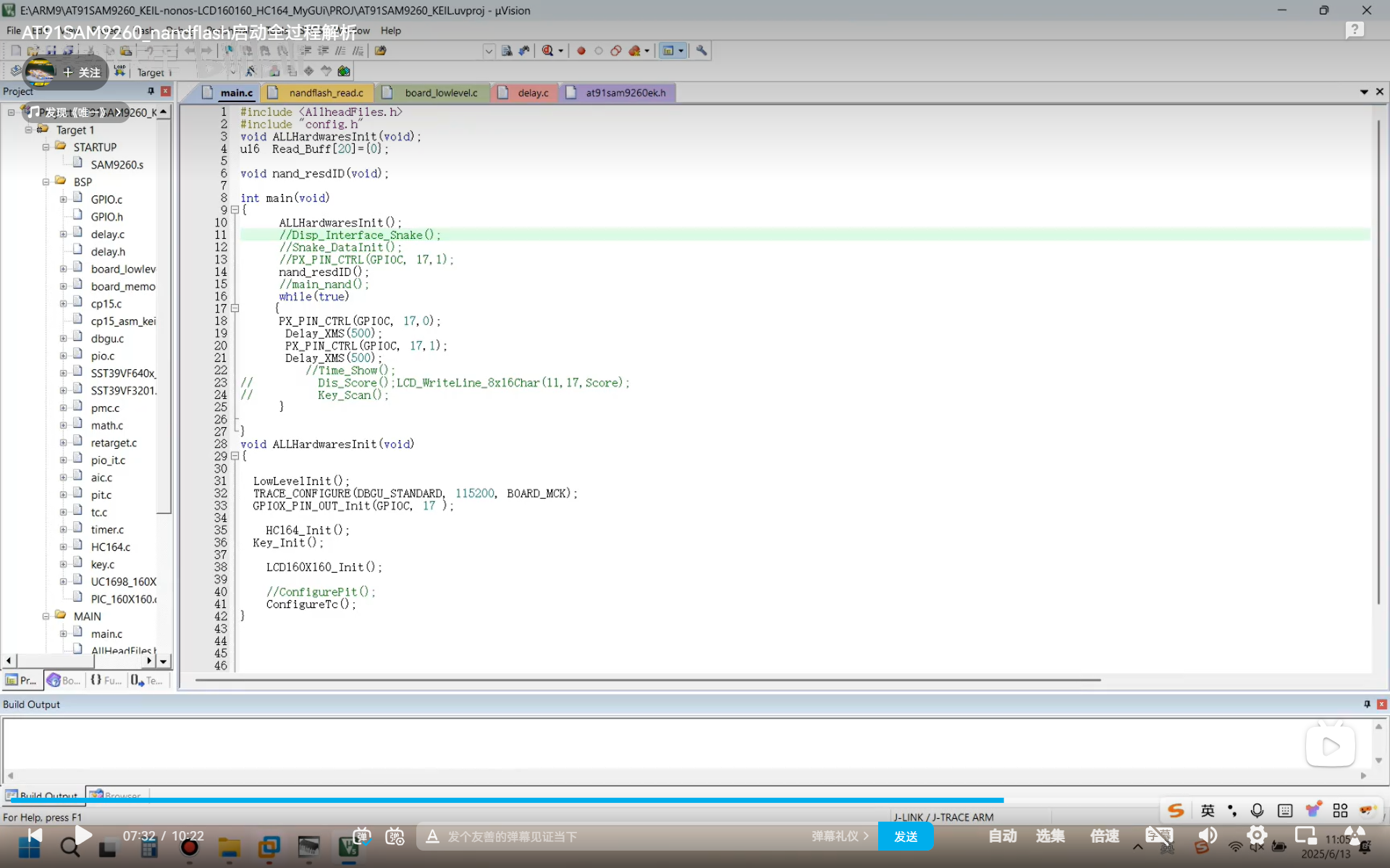Switch to the main.c editor tab
Viewport: 1390px width, 868px height.
click(x=229, y=93)
